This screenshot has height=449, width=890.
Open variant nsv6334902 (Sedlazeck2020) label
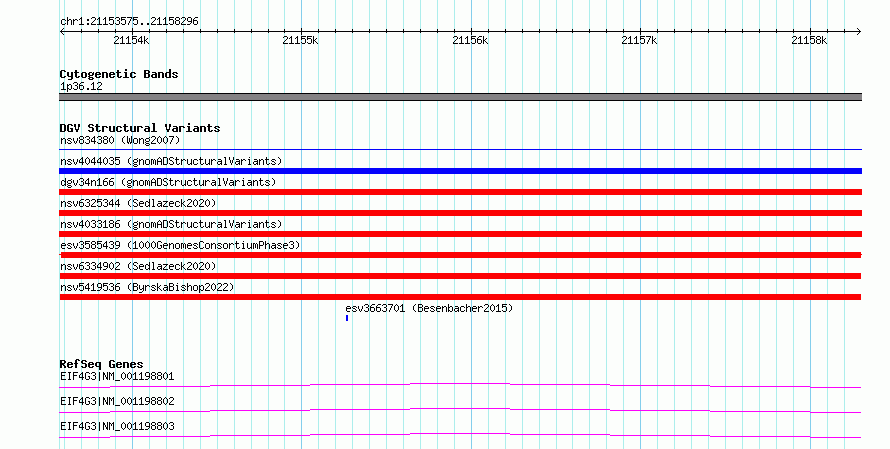138,266
